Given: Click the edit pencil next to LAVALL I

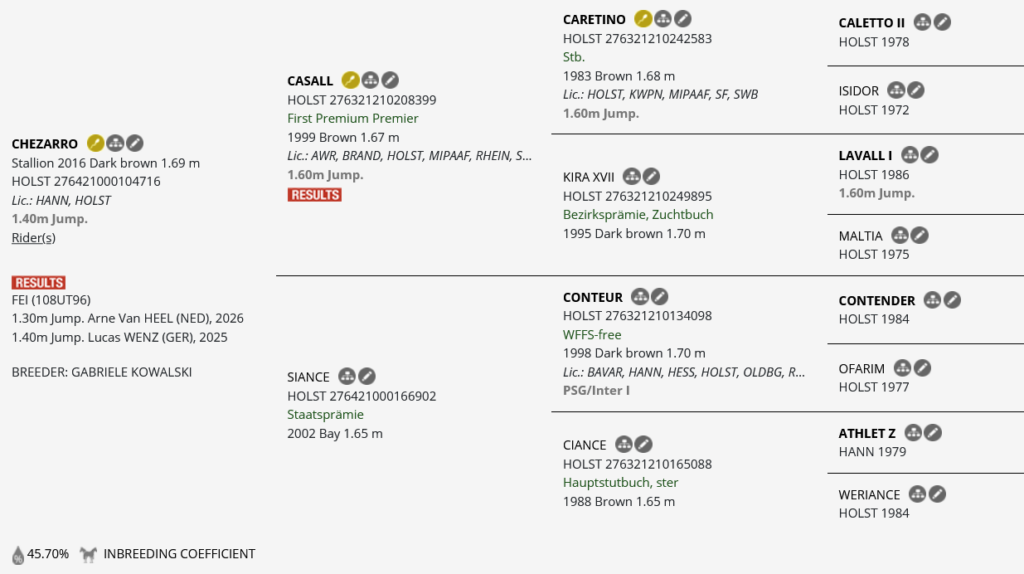Looking at the screenshot, I should (x=929, y=155).
